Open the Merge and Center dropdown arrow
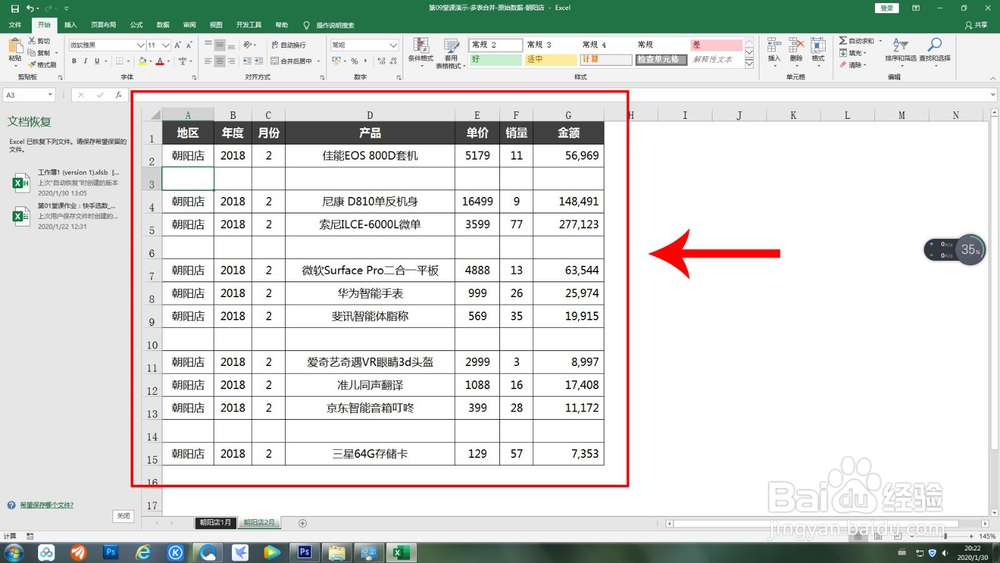The width and height of the screenshot is (1000, 563). 318,61
